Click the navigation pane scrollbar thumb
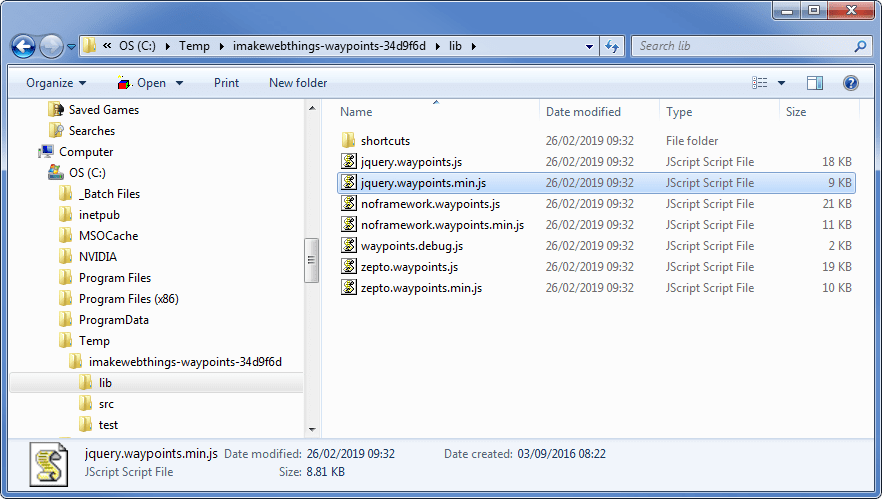Screen dimensions: 882x499 [312, 260]
